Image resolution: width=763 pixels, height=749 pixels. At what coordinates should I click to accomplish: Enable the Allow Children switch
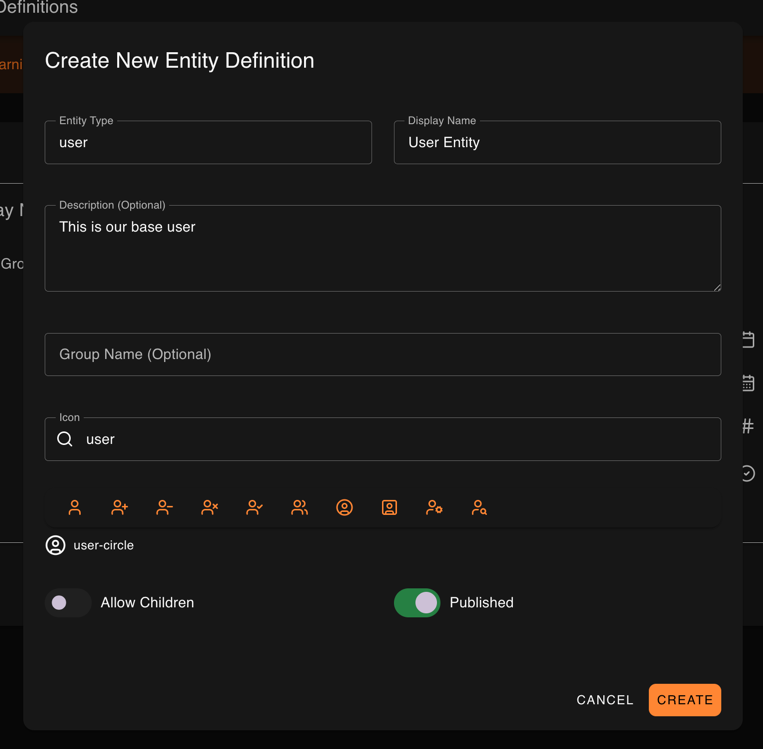[68, 603]
